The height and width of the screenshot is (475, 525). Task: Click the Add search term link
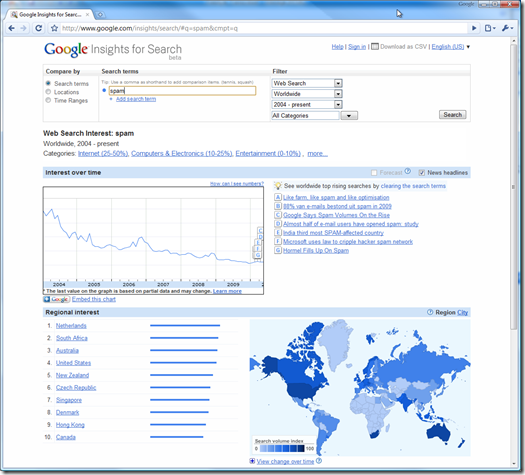pos(136,99)
